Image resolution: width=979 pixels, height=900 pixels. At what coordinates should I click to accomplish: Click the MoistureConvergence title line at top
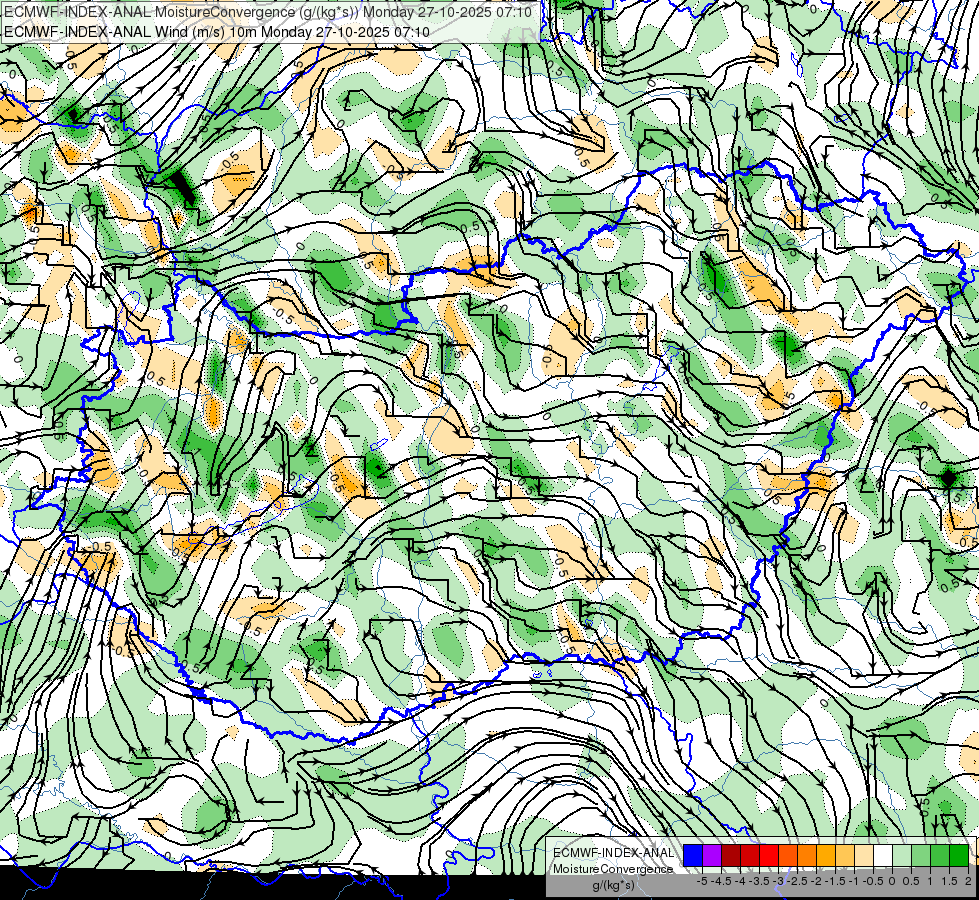pos(267,12)
